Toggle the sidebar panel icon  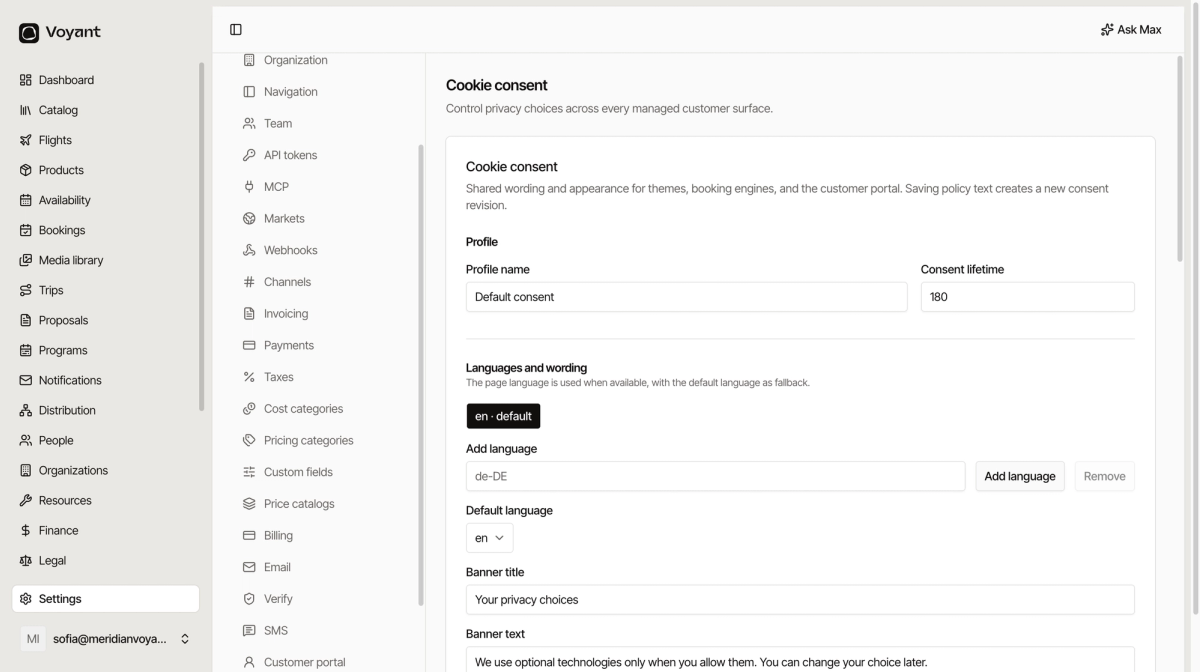pos(236,30)
